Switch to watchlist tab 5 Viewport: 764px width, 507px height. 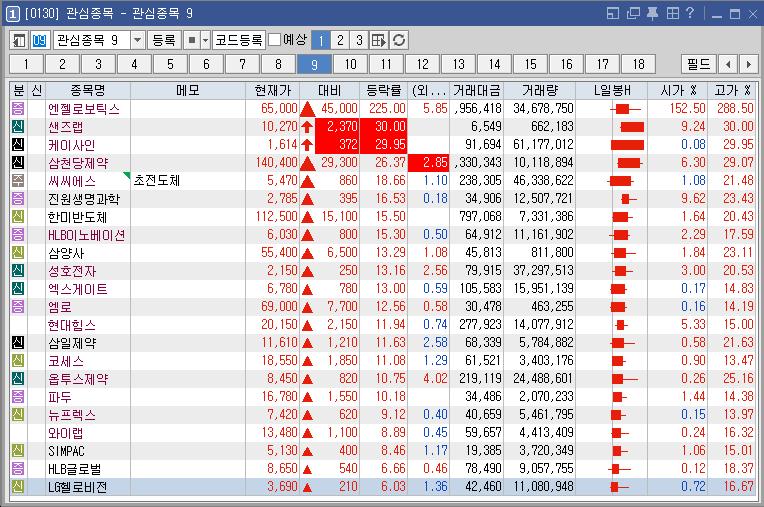(170, 64)
